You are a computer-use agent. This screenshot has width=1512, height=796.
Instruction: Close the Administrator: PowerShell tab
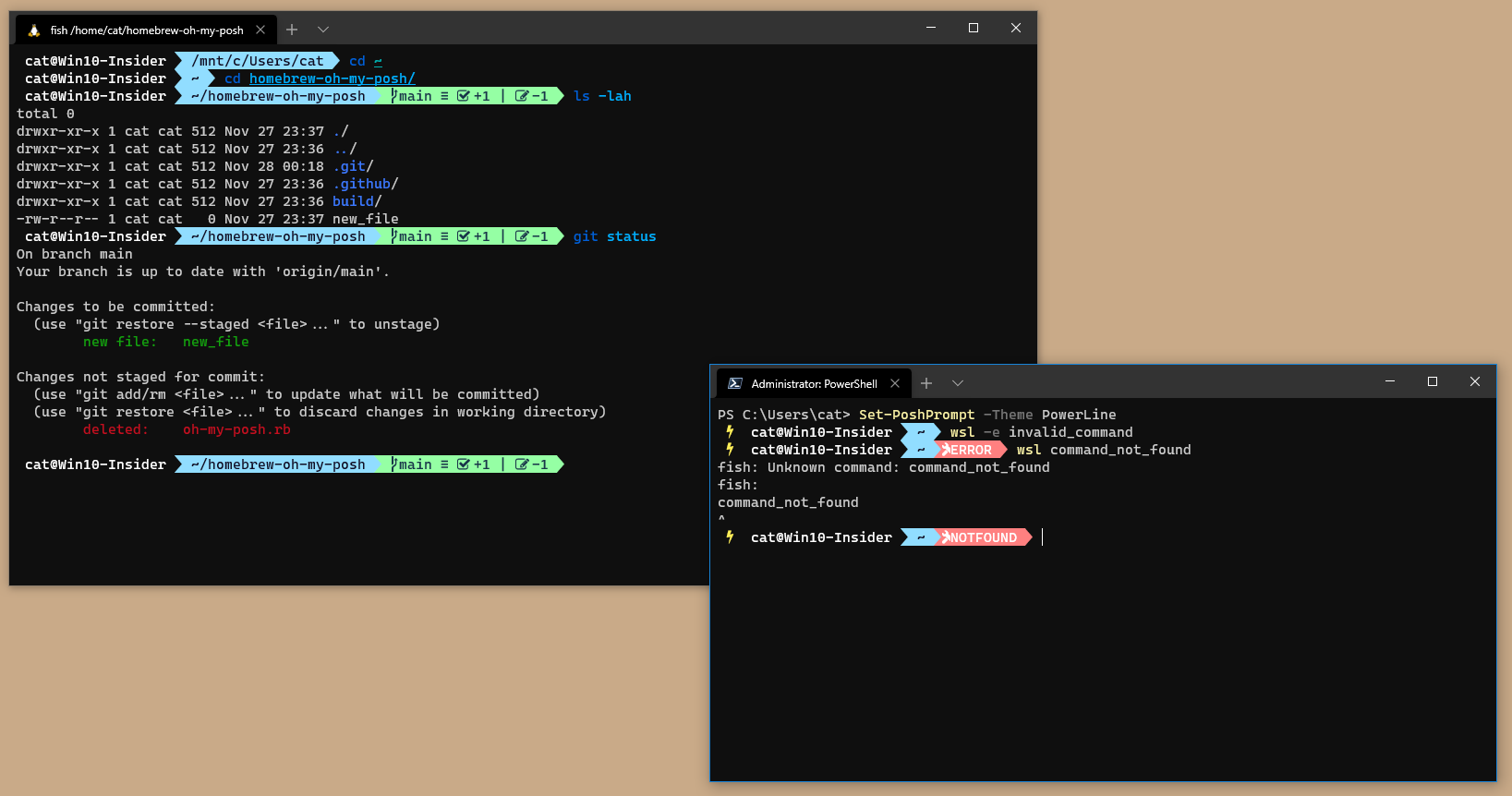click(x=895, y=383)
